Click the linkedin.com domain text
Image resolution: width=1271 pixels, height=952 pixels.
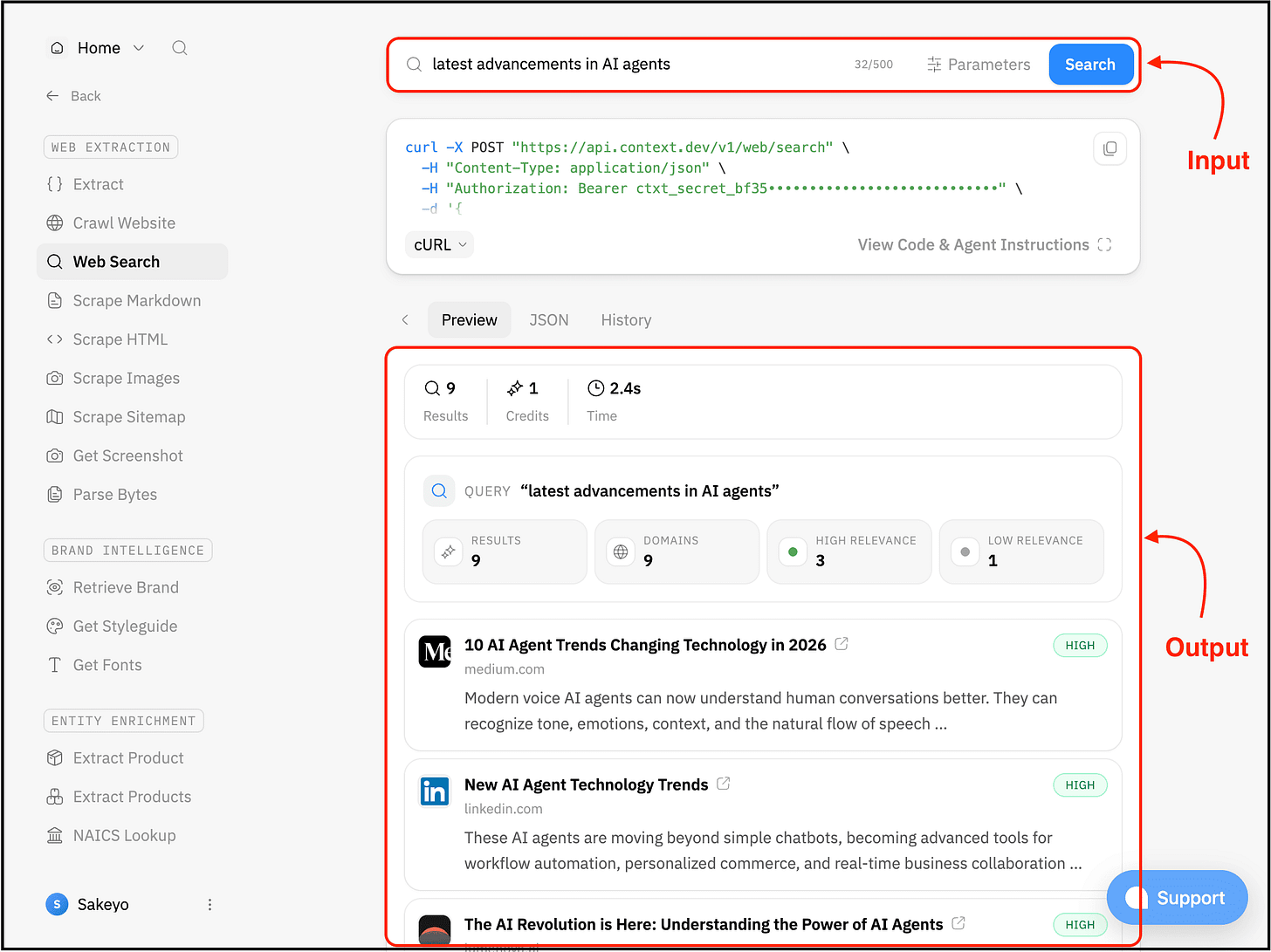coord(504,809)
